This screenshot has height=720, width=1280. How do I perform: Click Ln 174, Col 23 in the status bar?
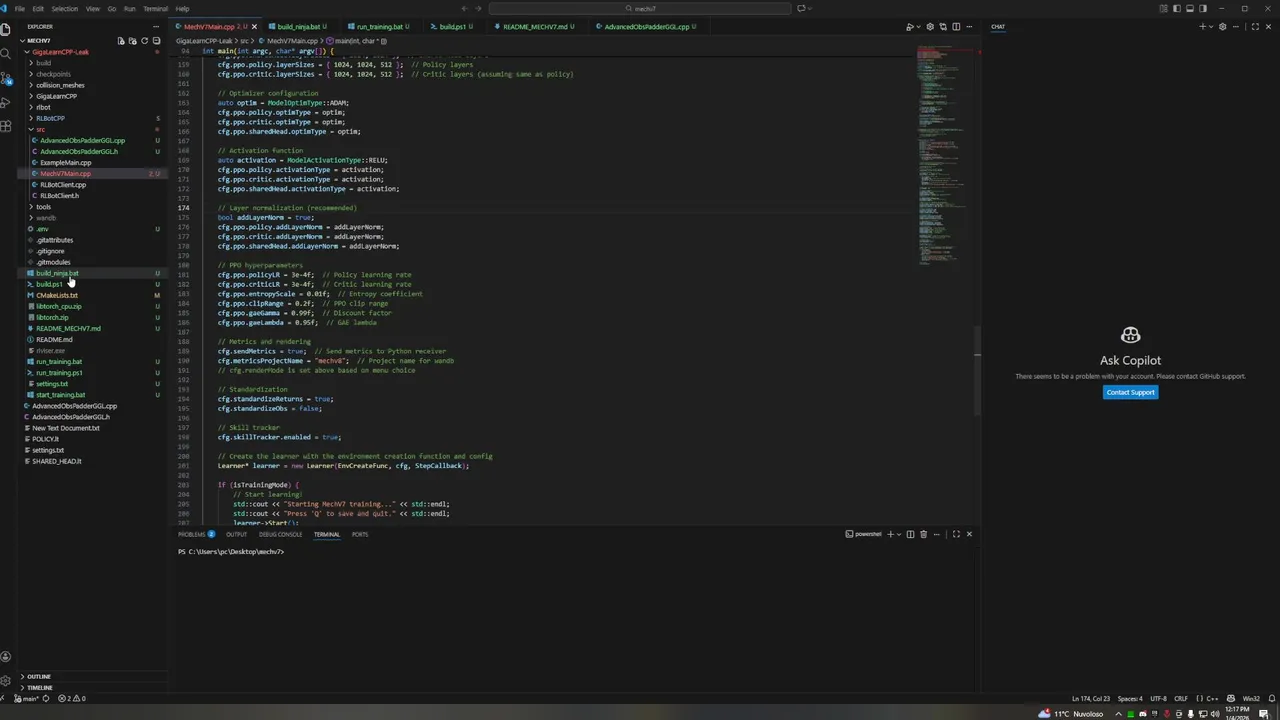tap(1091, 699)
